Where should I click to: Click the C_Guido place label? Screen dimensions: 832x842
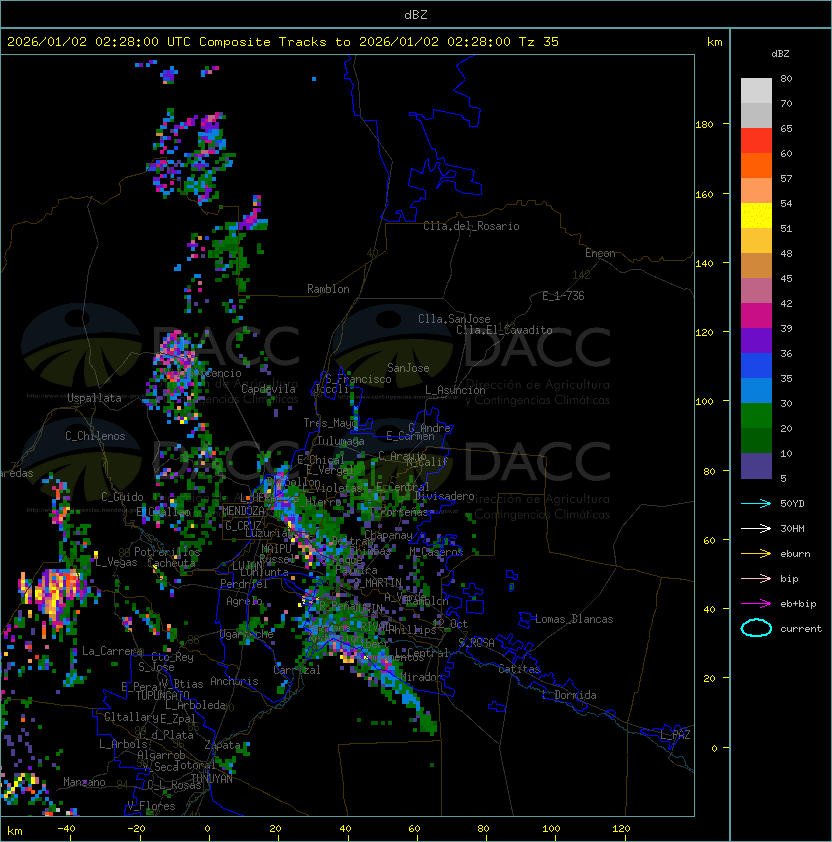coord(122,497)
